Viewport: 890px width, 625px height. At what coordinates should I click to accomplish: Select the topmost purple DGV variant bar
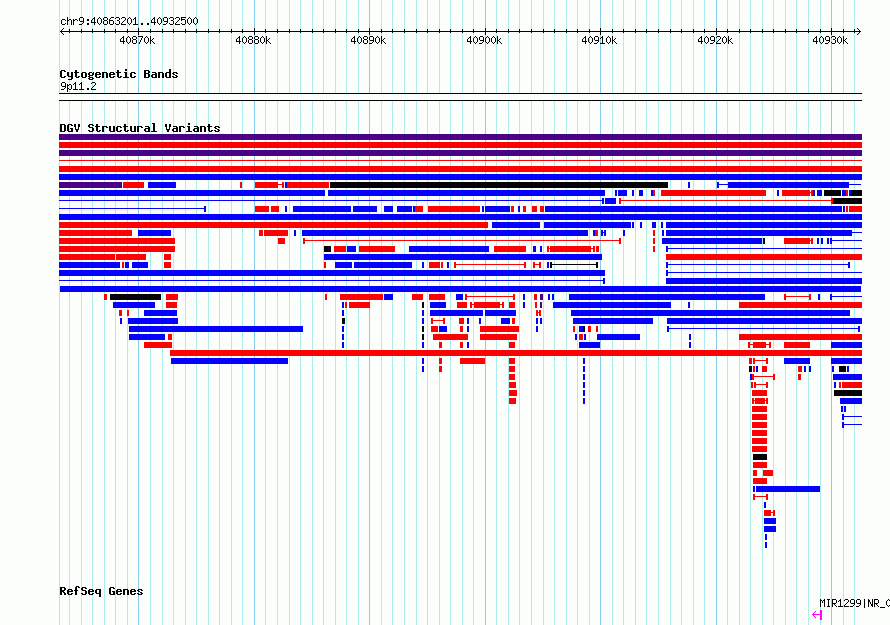point(460,137)
